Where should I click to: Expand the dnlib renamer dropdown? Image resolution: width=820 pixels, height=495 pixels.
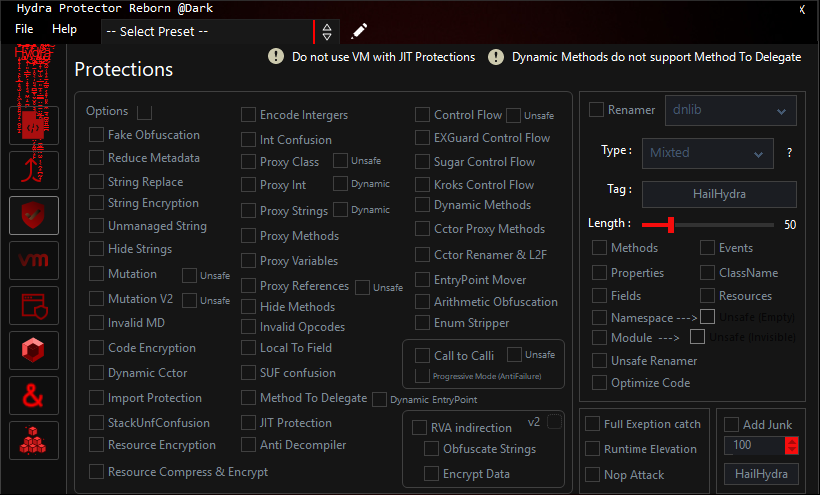[730, 111]
